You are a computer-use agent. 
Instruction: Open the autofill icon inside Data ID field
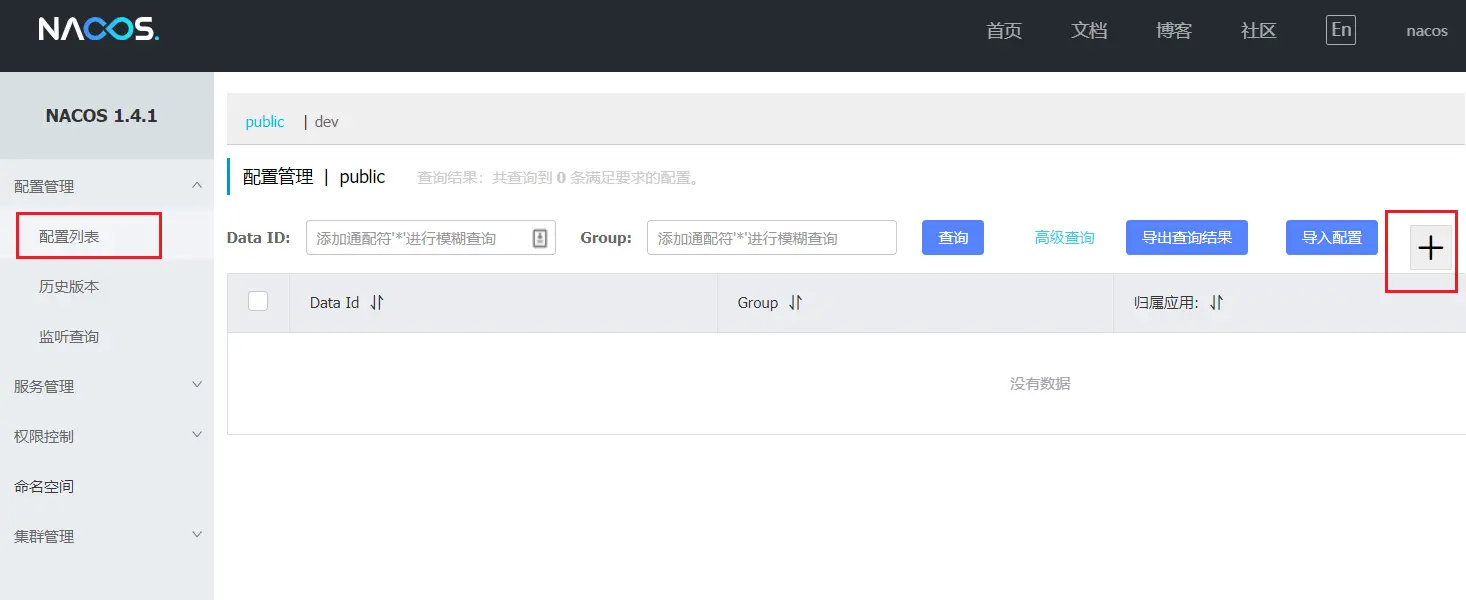click(x=541, y=237)
